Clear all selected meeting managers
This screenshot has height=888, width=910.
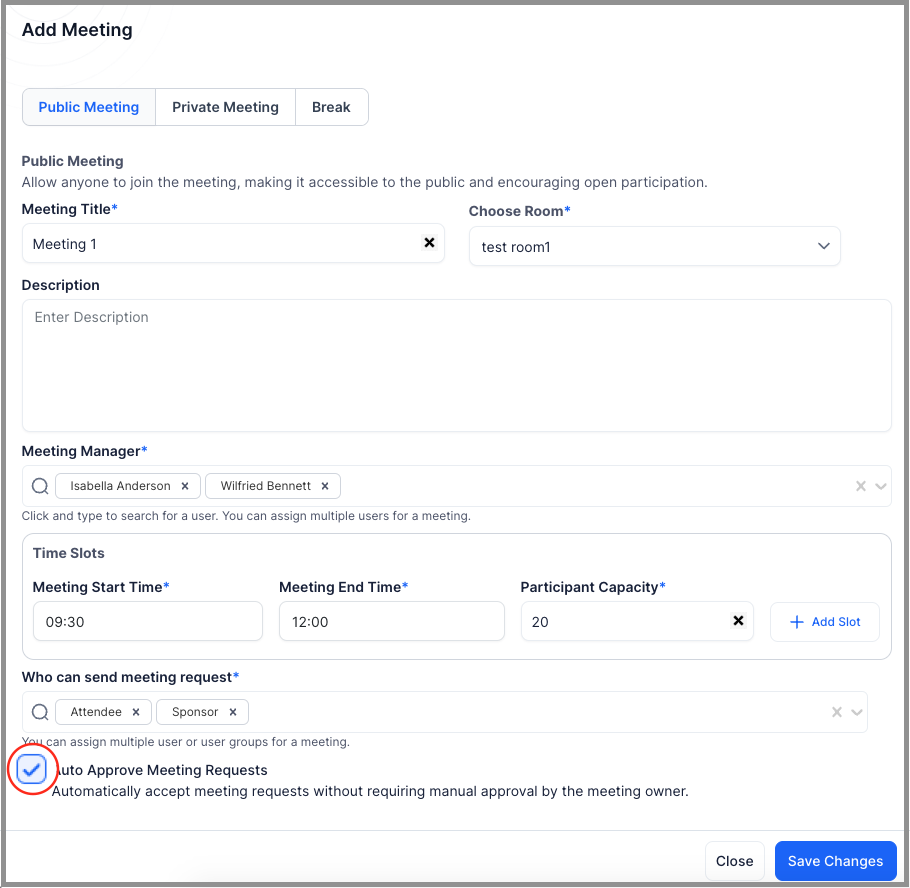[x=861, y=486]
